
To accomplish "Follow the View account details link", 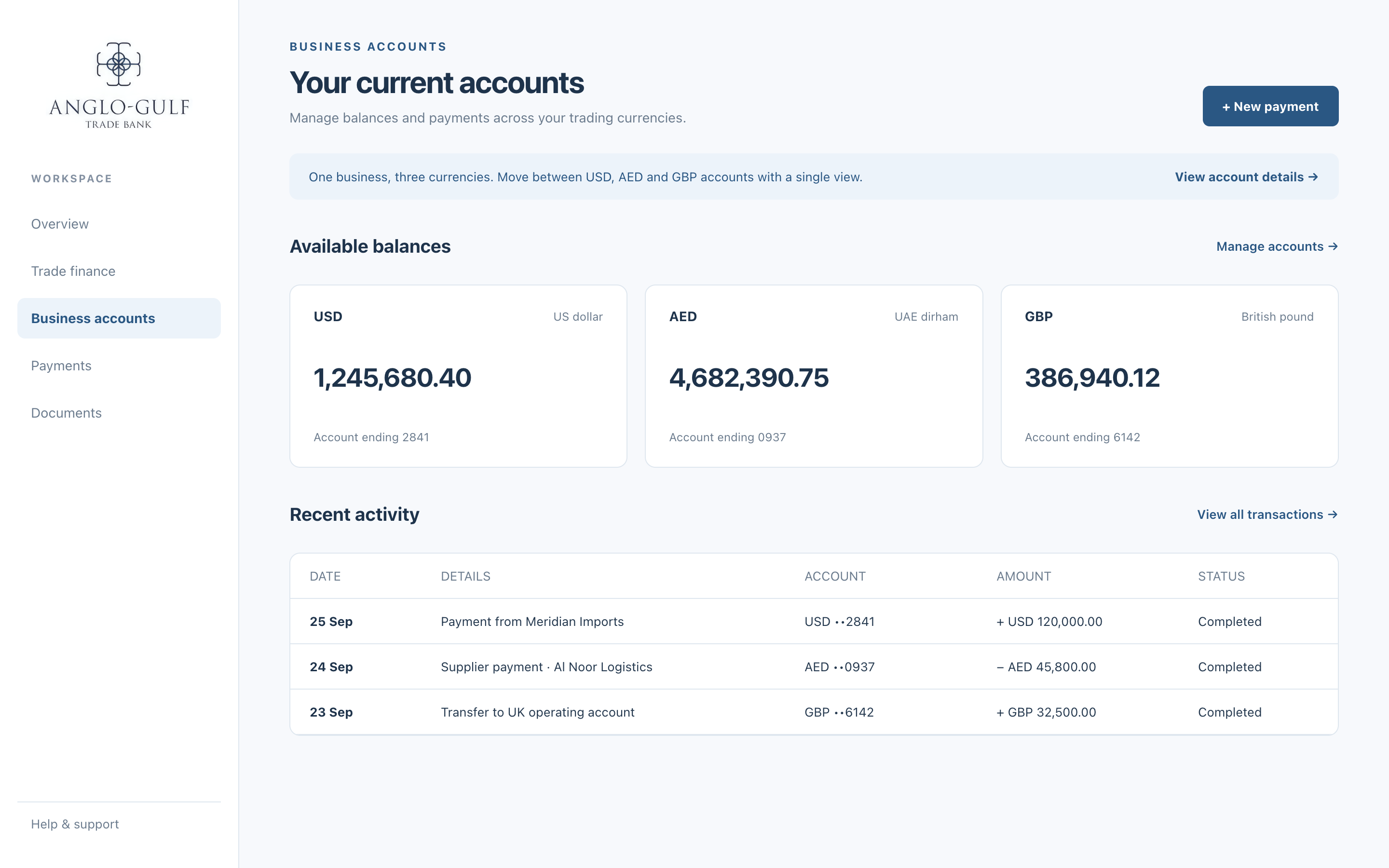I will point(1246,177).
